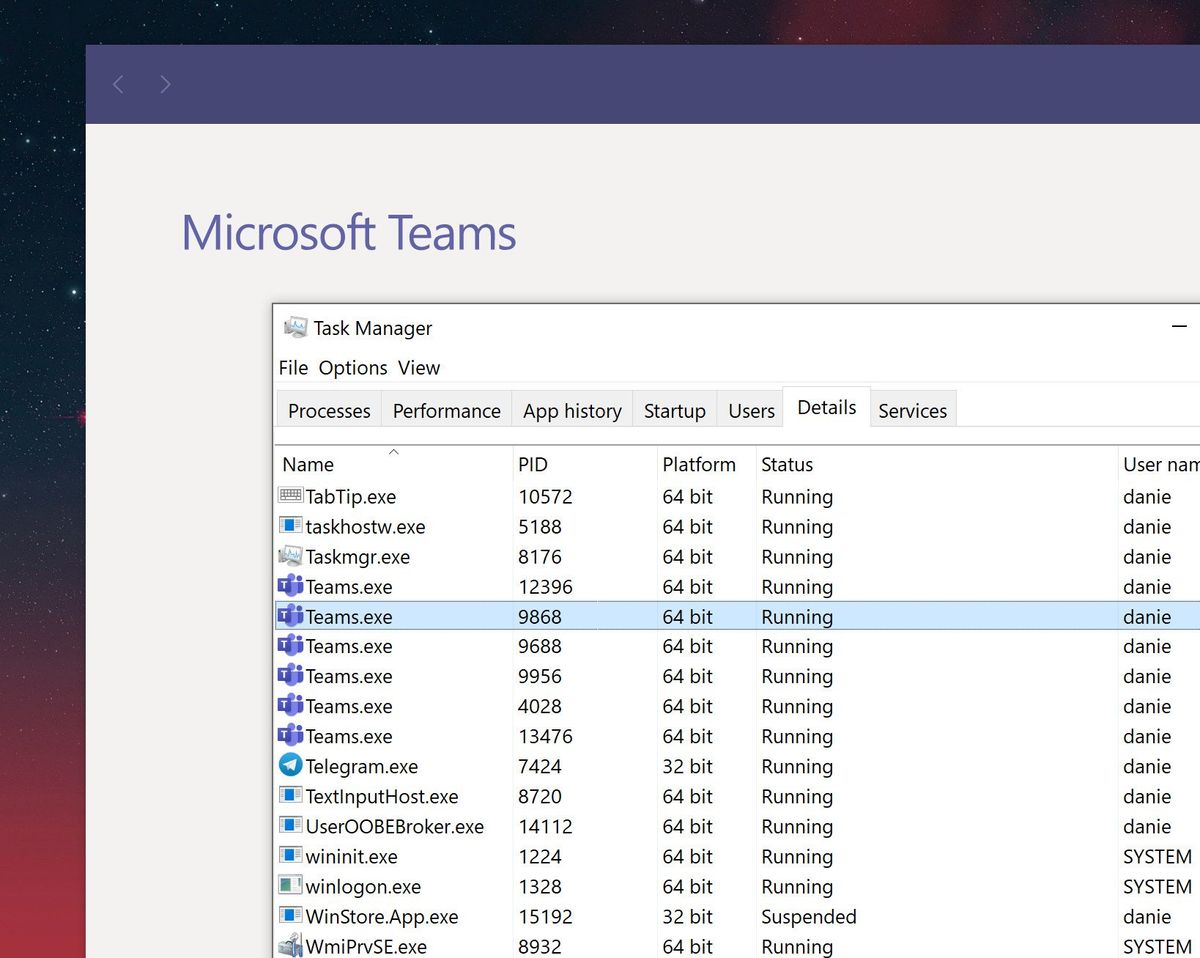Click the taskhostw.exe process icon
This screenshot has height=958, width=1200.
pos(290,526)
